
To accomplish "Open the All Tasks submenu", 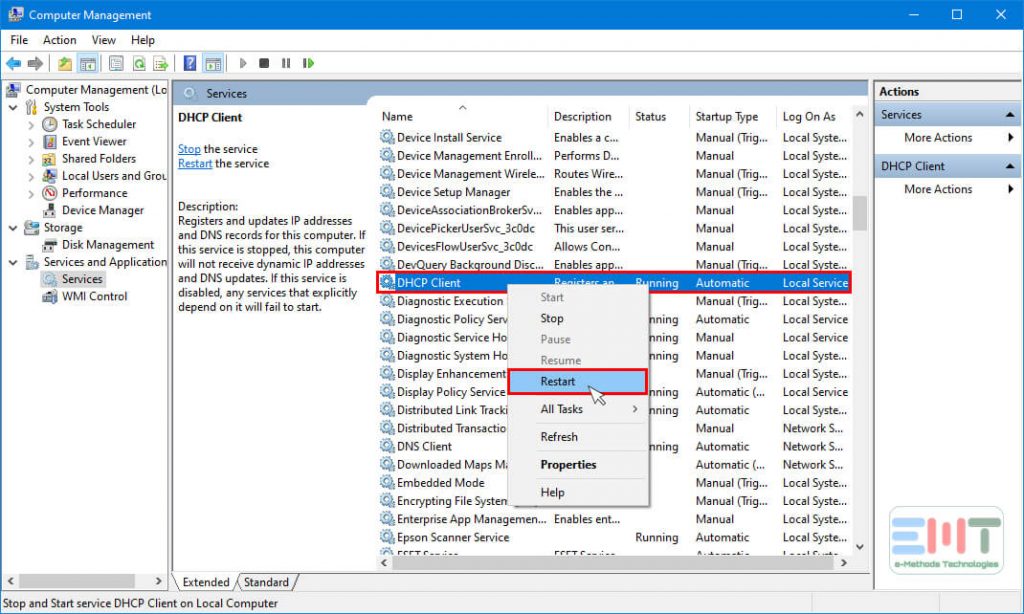I will coord(579,409).
